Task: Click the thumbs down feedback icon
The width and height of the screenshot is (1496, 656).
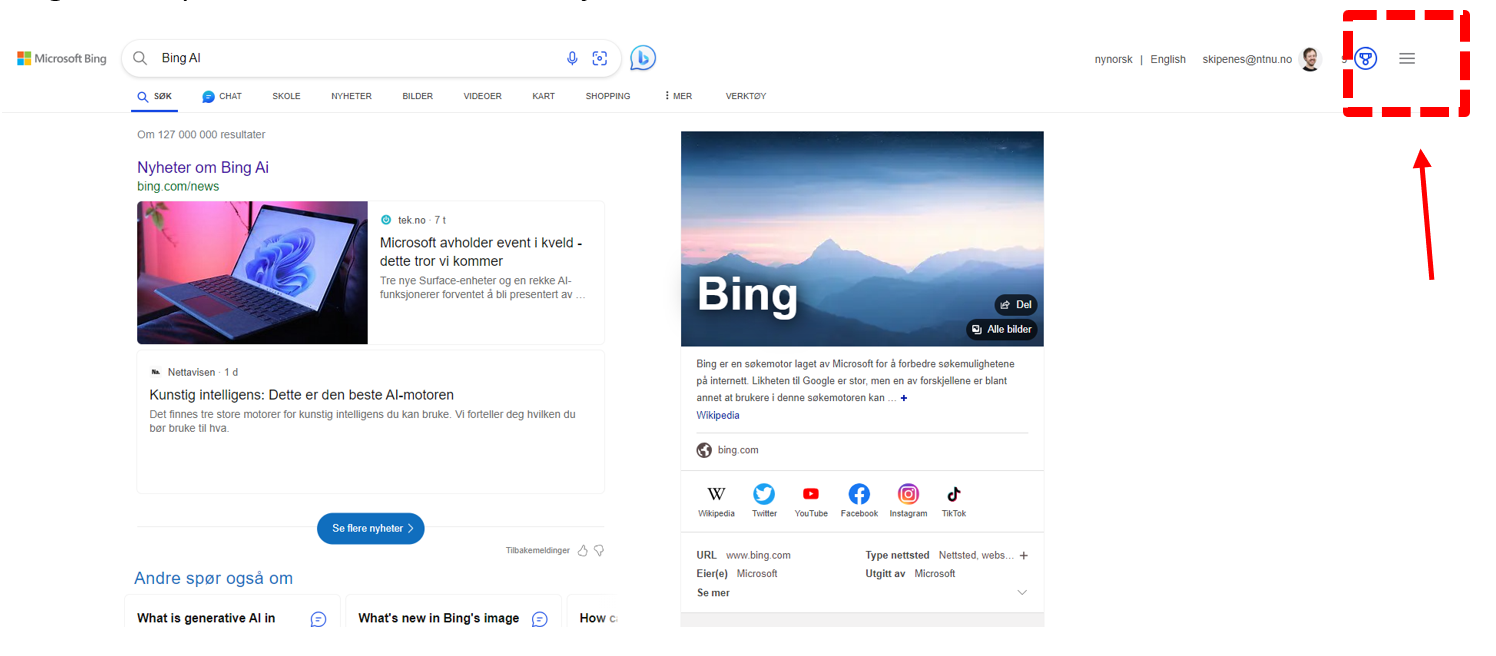Action: (x=599, y=550)
